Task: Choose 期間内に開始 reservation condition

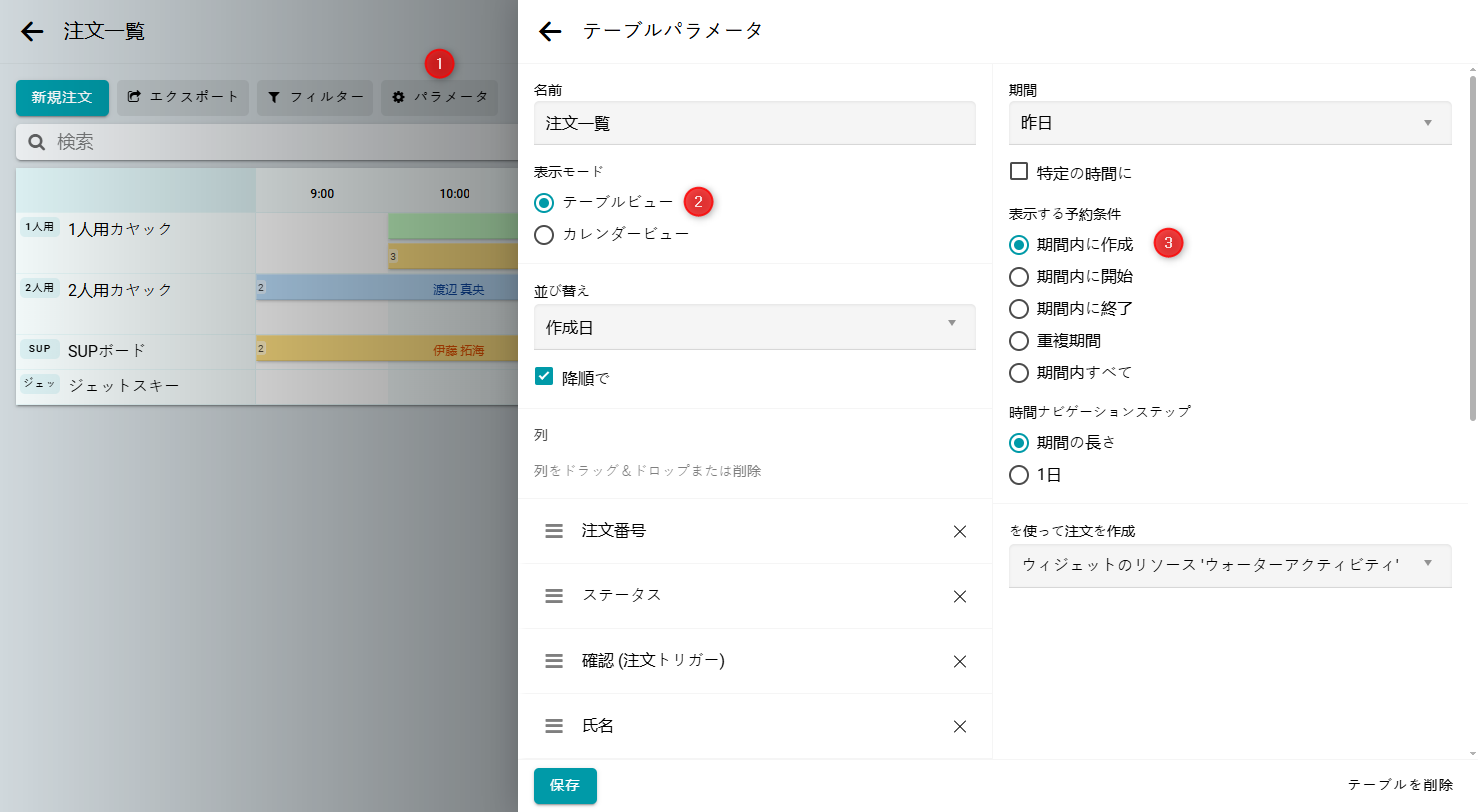Action: pos(1019,277)
